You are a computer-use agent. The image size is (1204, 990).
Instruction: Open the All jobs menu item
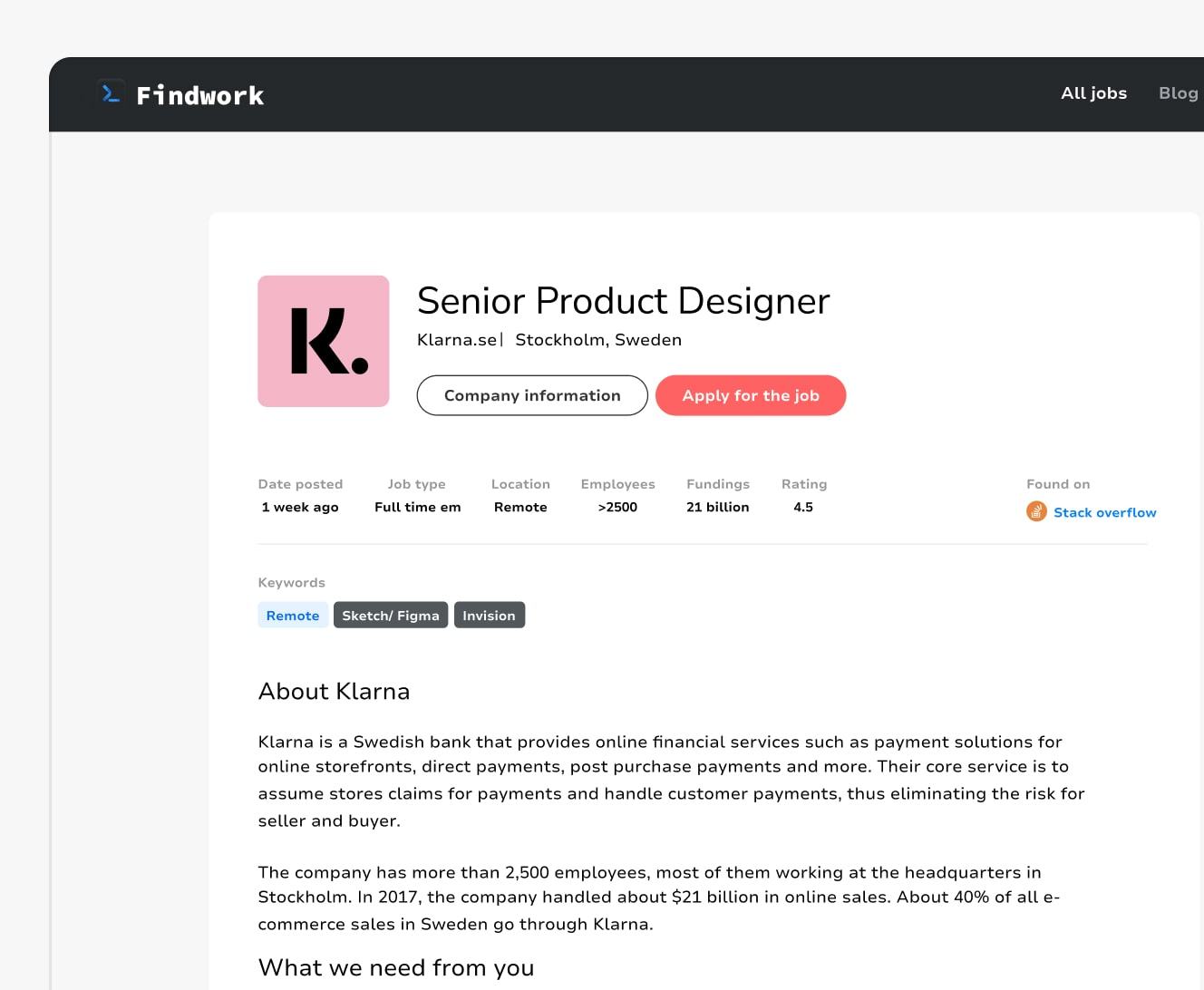[x=1093, y=93]
